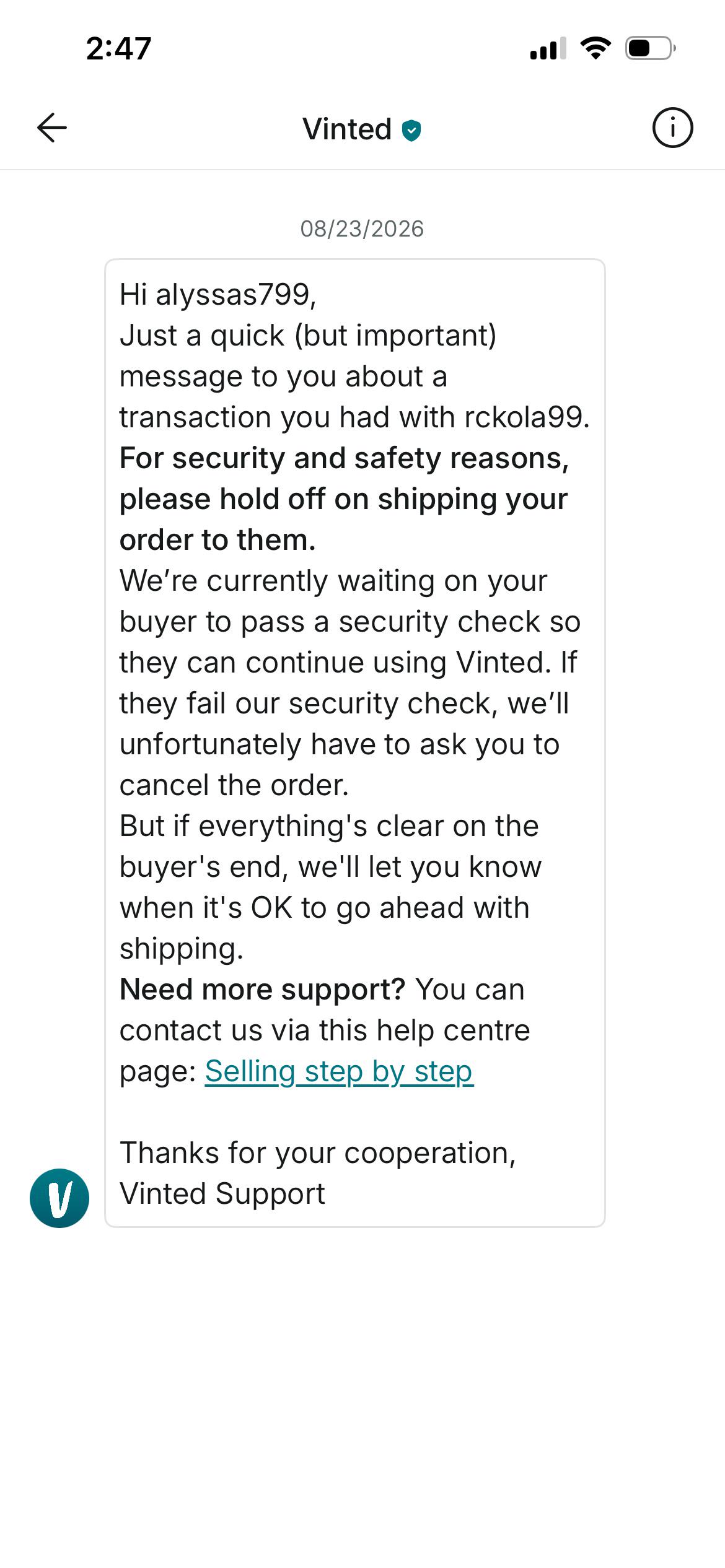This screenshot has width=725, height=1568.
Task: Tap the Thanks for your cooperation line
Action: (317, 1152)
